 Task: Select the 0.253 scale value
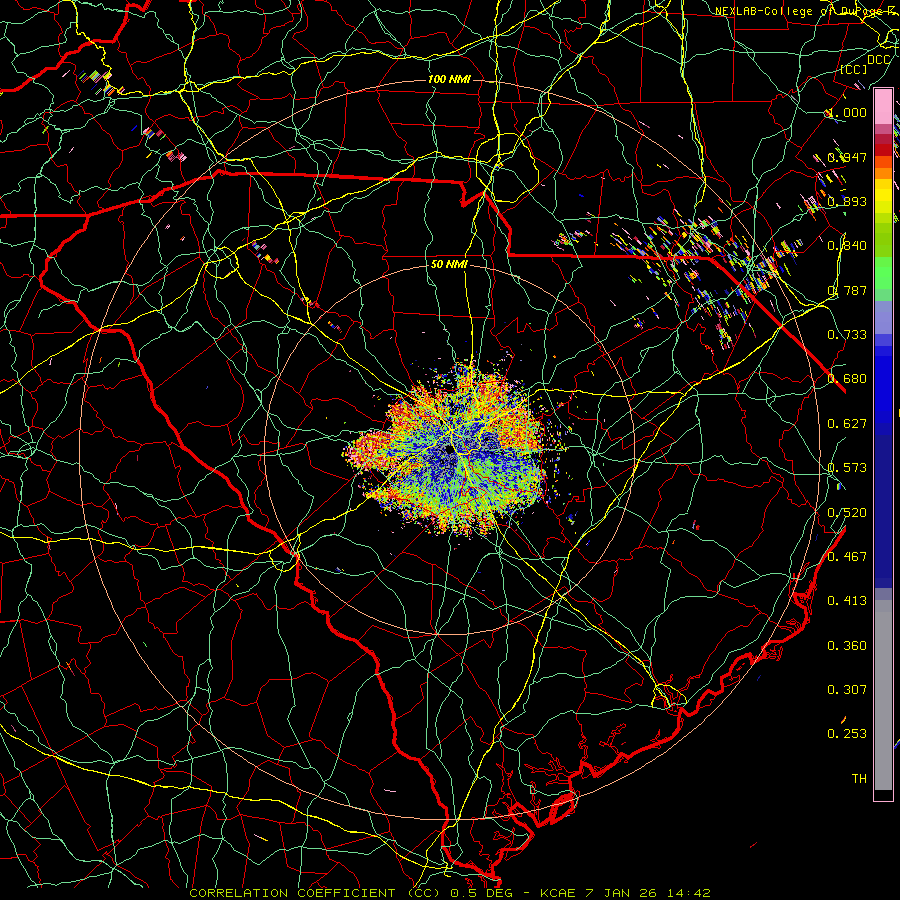click(x=847, y=734)
